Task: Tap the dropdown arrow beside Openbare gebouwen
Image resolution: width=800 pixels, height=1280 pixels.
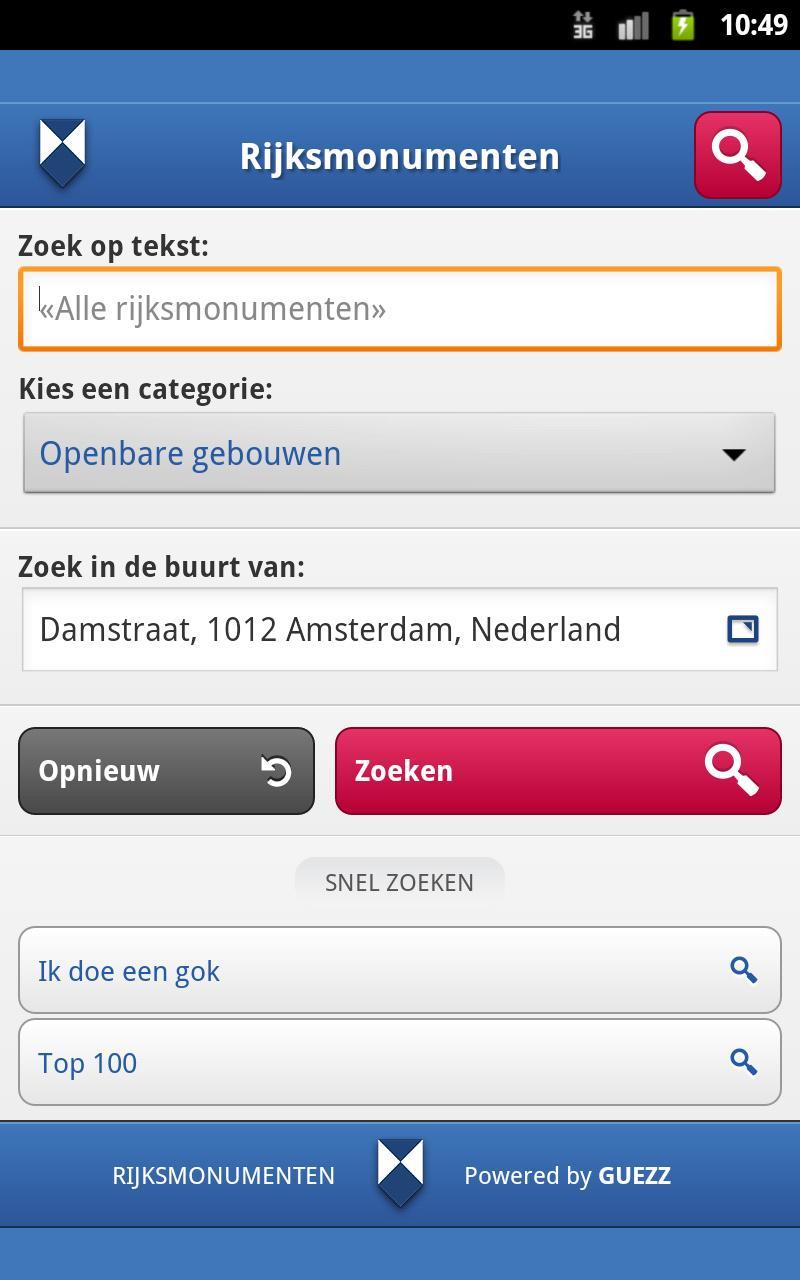Action: coord(734,452)
